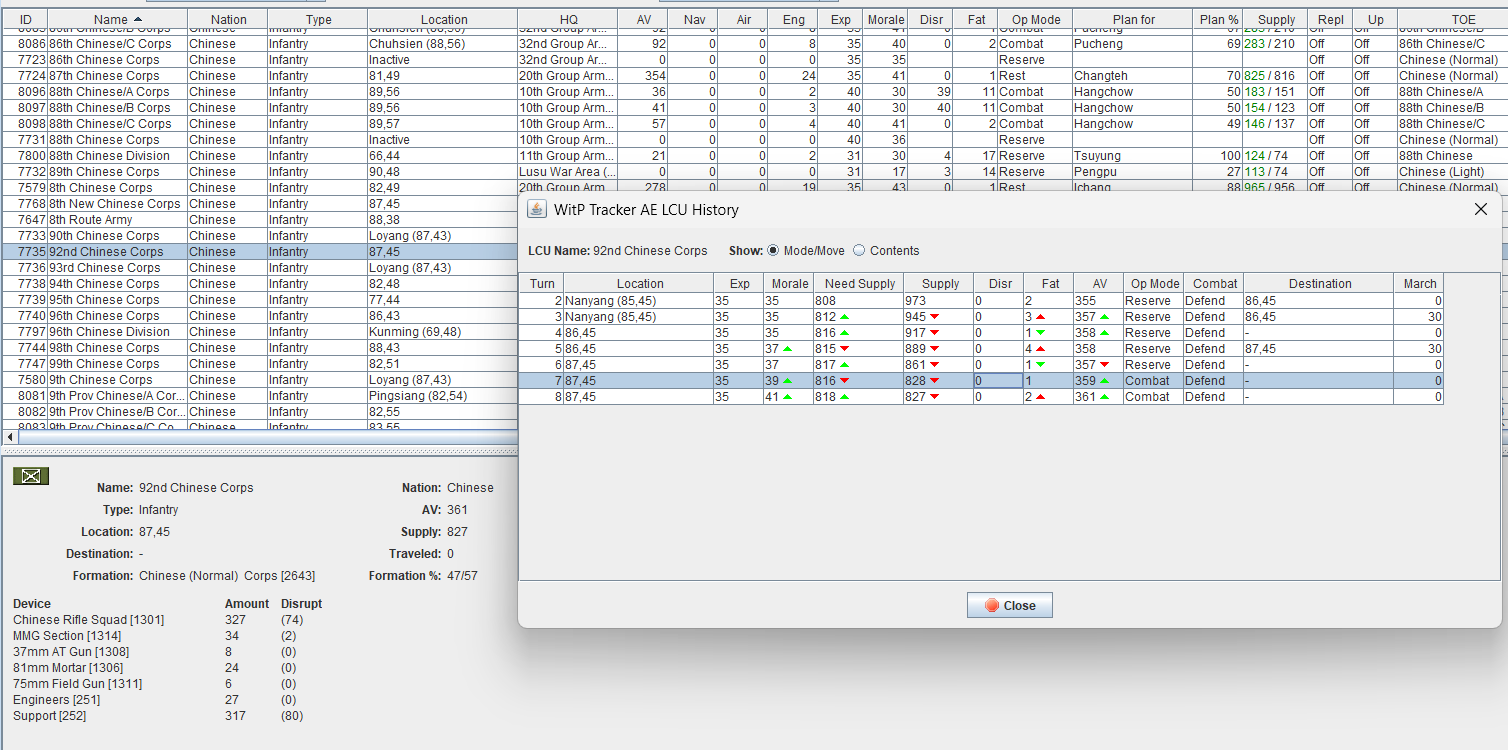Click the Java icon in LCU History title bar
The height and width of the screenshot is (750, 1508).
click(537, 209)
